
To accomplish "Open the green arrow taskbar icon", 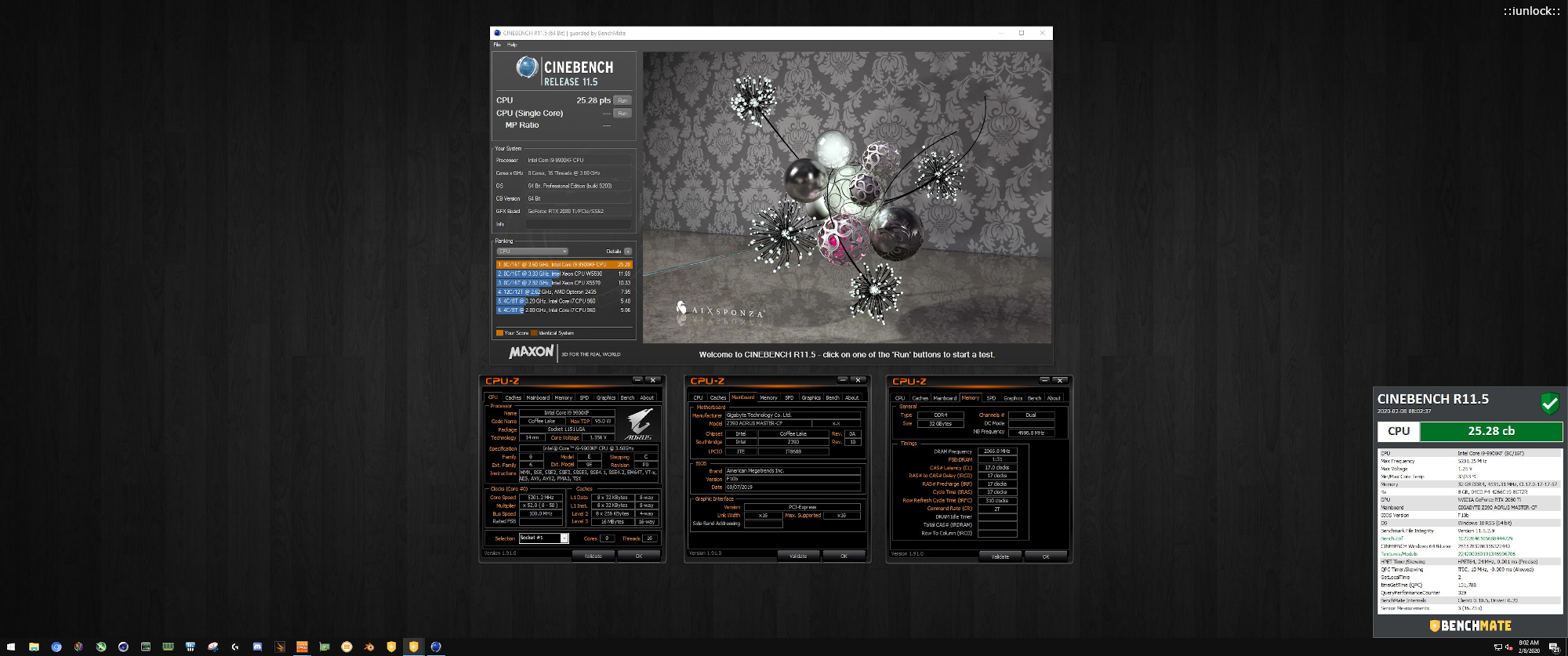I will [100, 647].
